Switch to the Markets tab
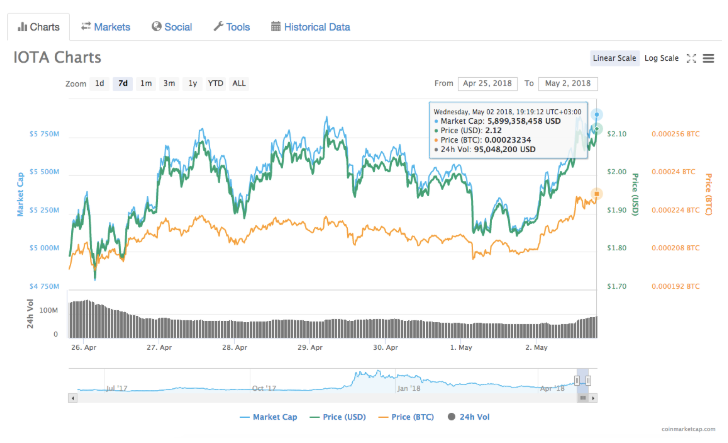Image resolution: width=728 pixels, height=443 pixels. (x=106, y=27)
